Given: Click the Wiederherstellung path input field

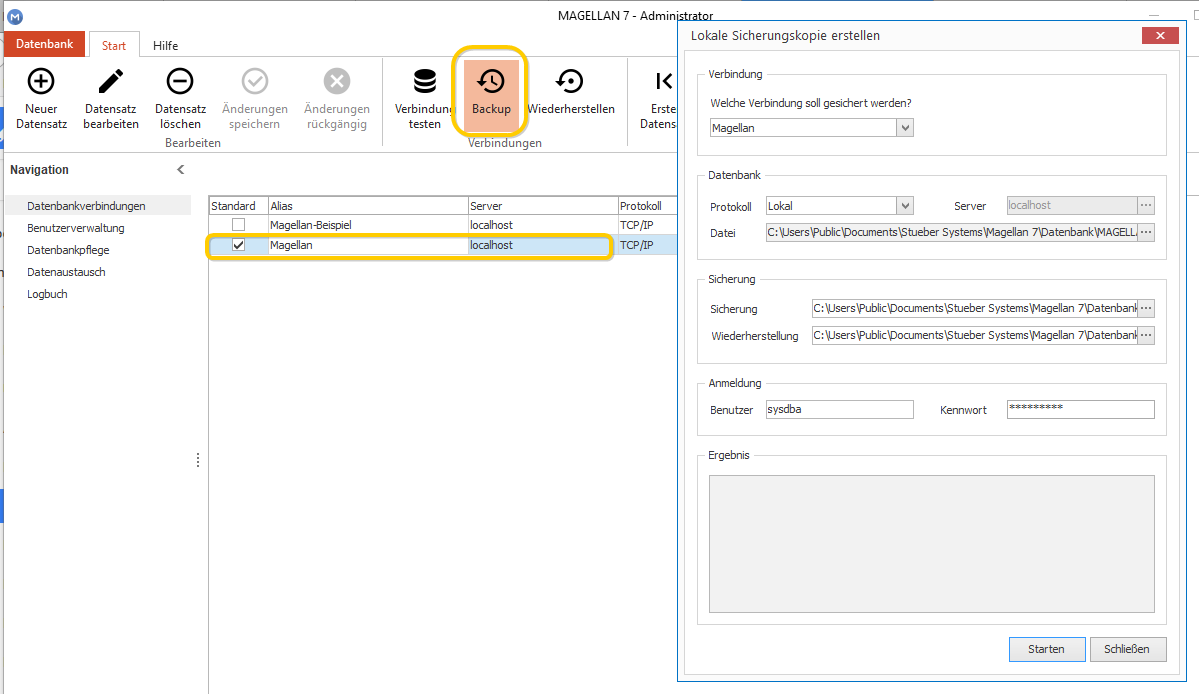Looking at the screenshot, I should pos(974,335).
